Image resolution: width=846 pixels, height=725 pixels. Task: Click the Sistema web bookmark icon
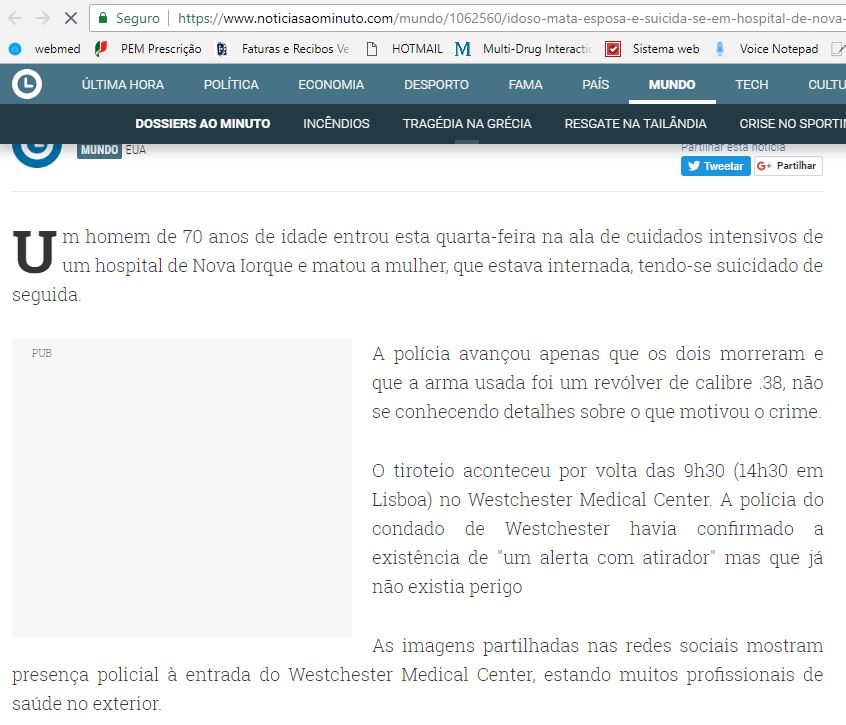coord(611,48)
